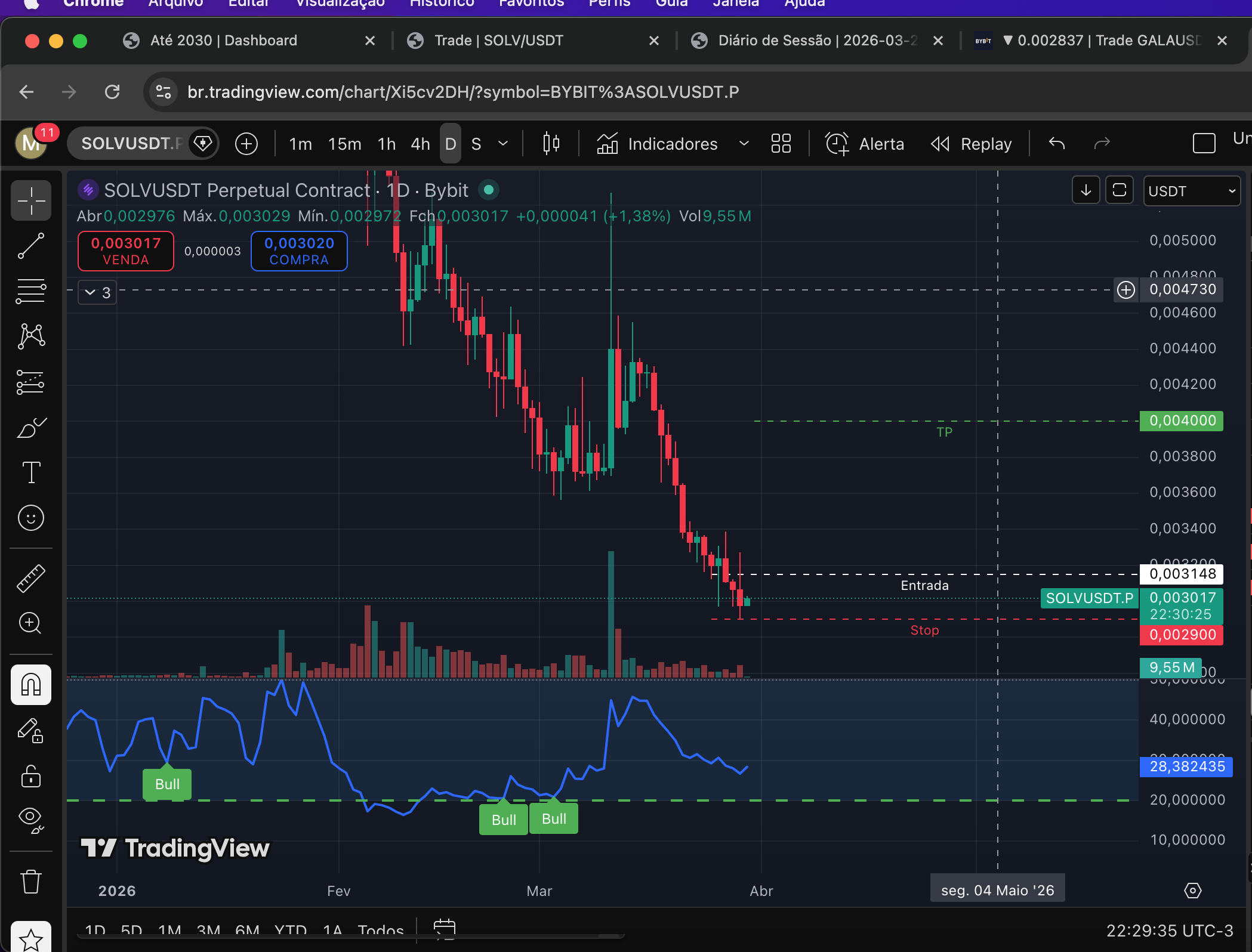Click the COMPRA buy button

(299, 251)
